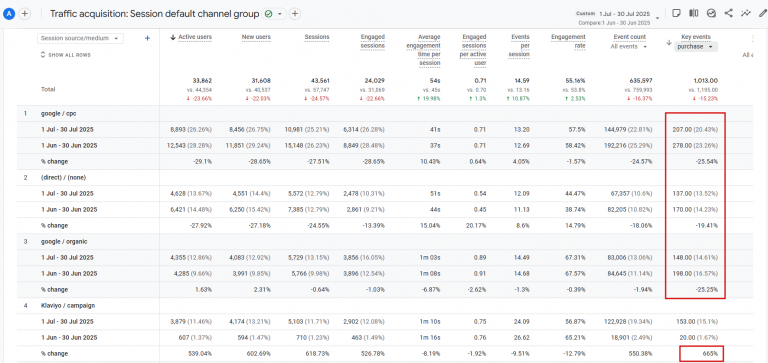Open the purchase key events dropdown
The image size is (768, 363).
pos(696,47)
